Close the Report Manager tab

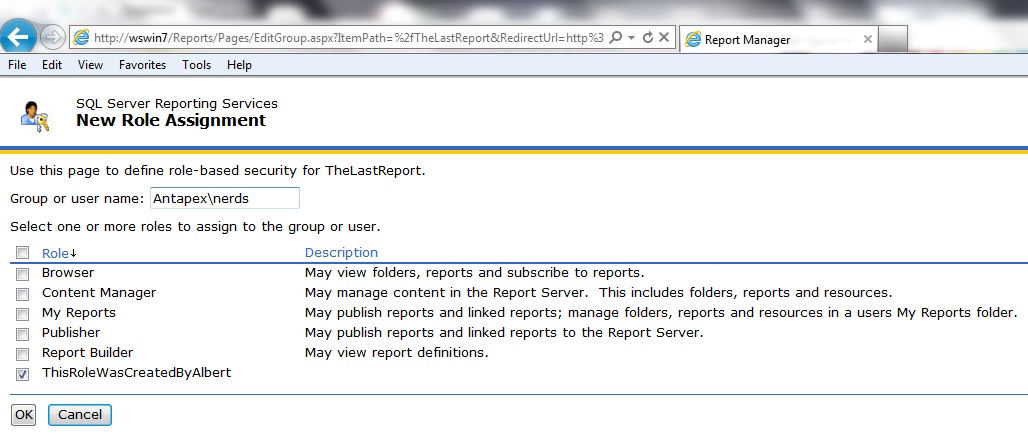867,40
